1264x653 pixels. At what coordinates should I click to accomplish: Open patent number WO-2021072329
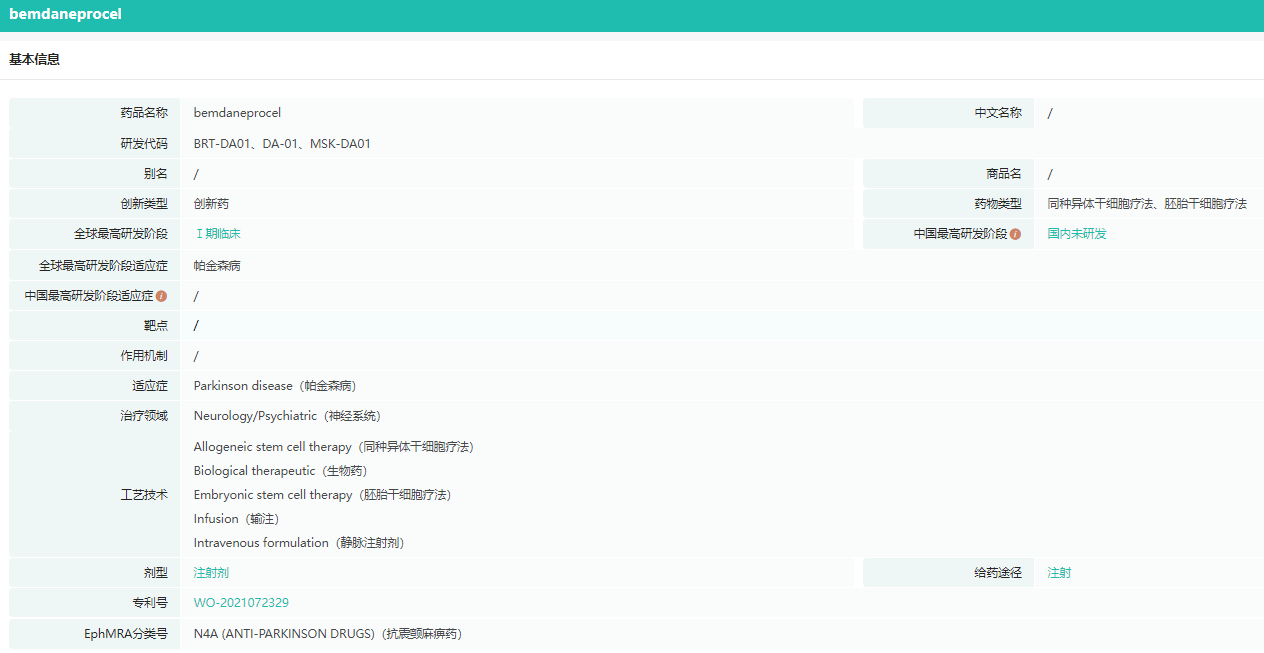241,603
